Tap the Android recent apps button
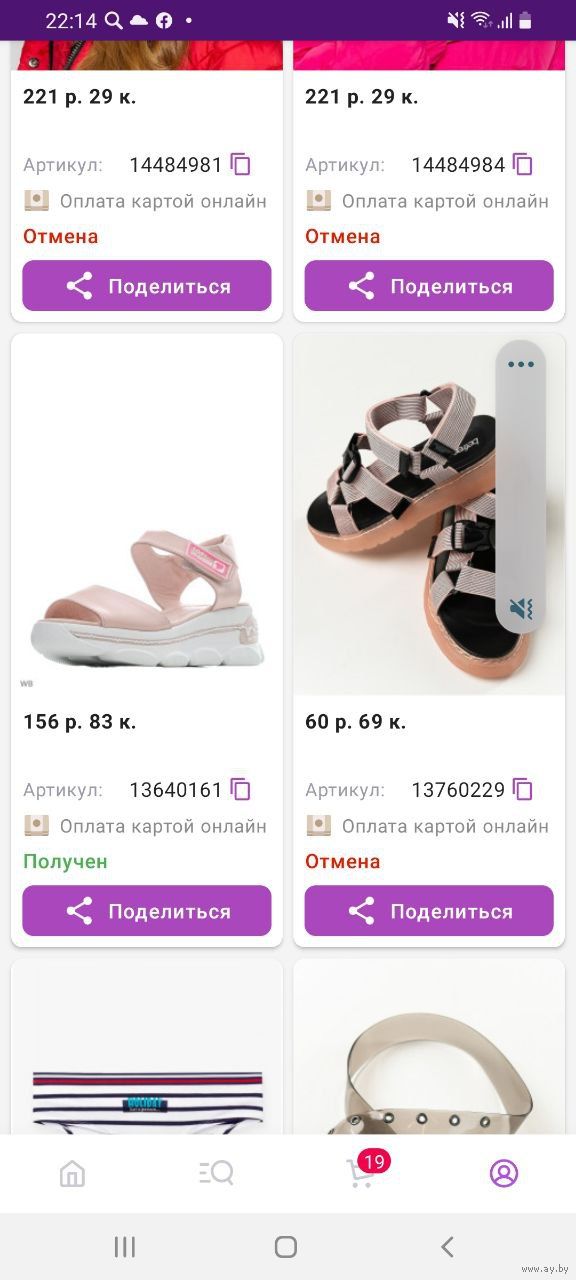 [125, 1246]
